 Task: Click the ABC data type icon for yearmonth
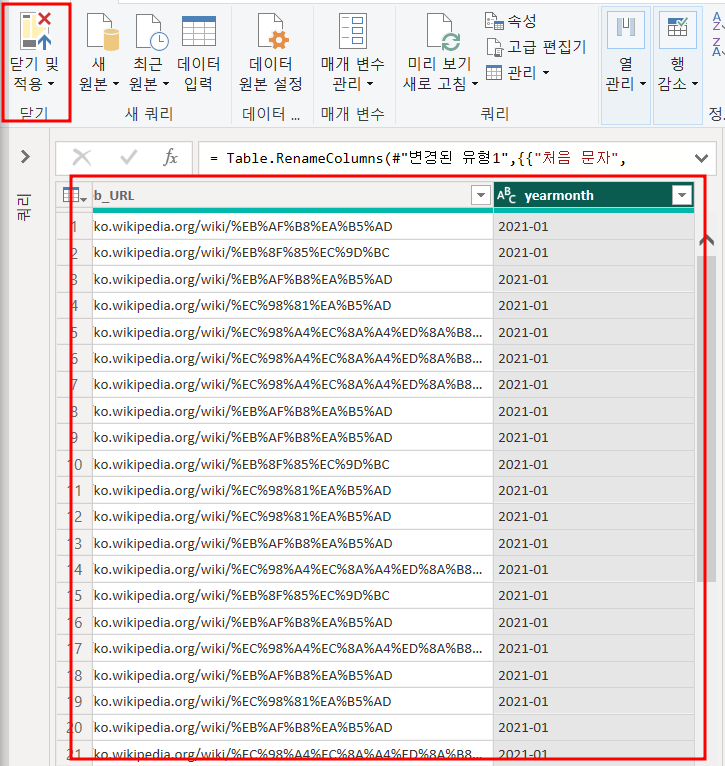[x=507, y=195]
